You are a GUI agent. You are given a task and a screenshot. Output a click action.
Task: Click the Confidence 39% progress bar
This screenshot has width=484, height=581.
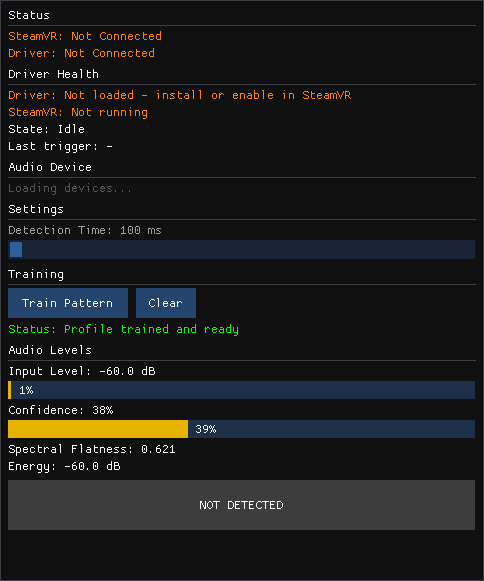click(242, 429)
